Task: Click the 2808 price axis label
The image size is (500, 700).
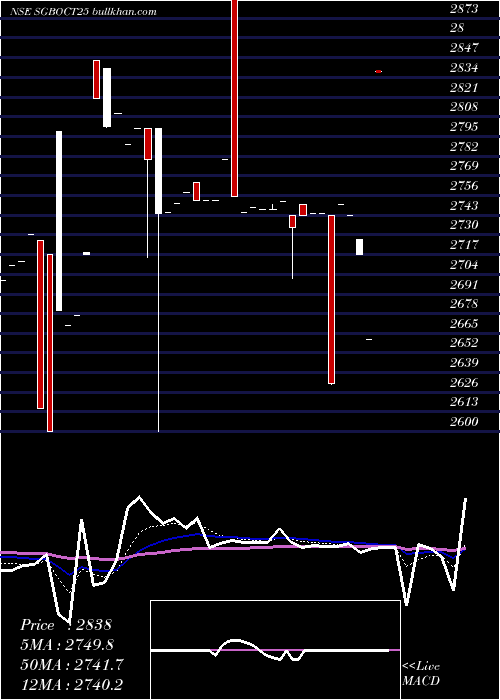Action: coord(464,107)
